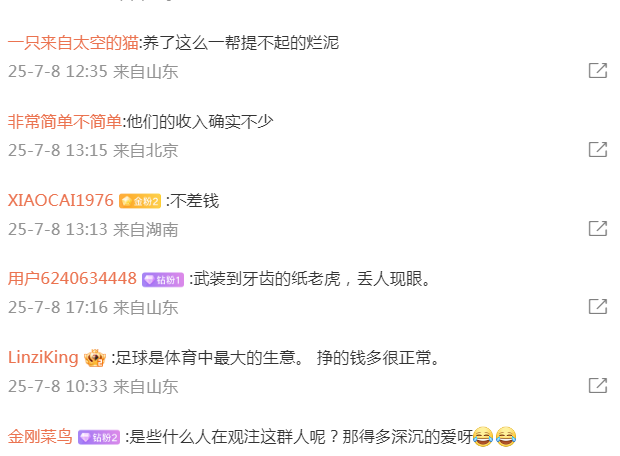620x456 pixels.
Task: Open share icon for 用户6240634448's comment
Action: tap(598, 307)
